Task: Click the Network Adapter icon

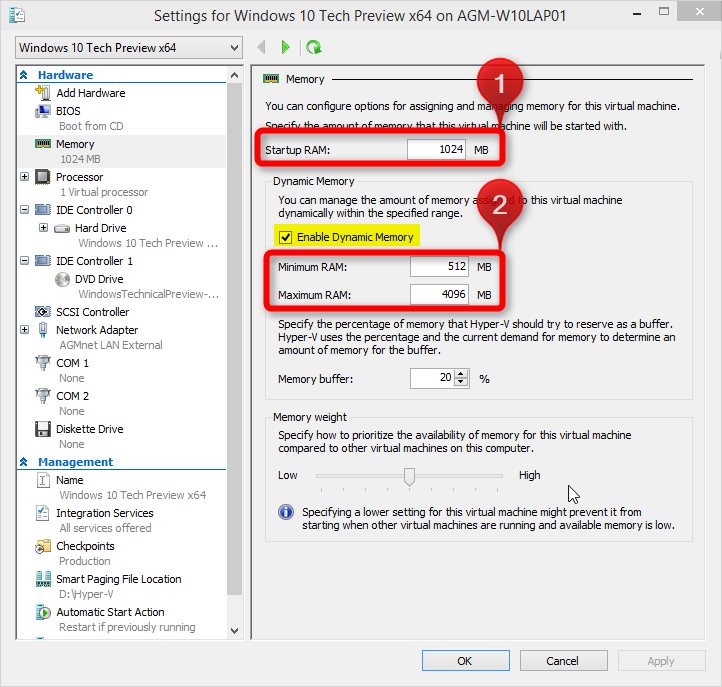Action: (43, 330)
